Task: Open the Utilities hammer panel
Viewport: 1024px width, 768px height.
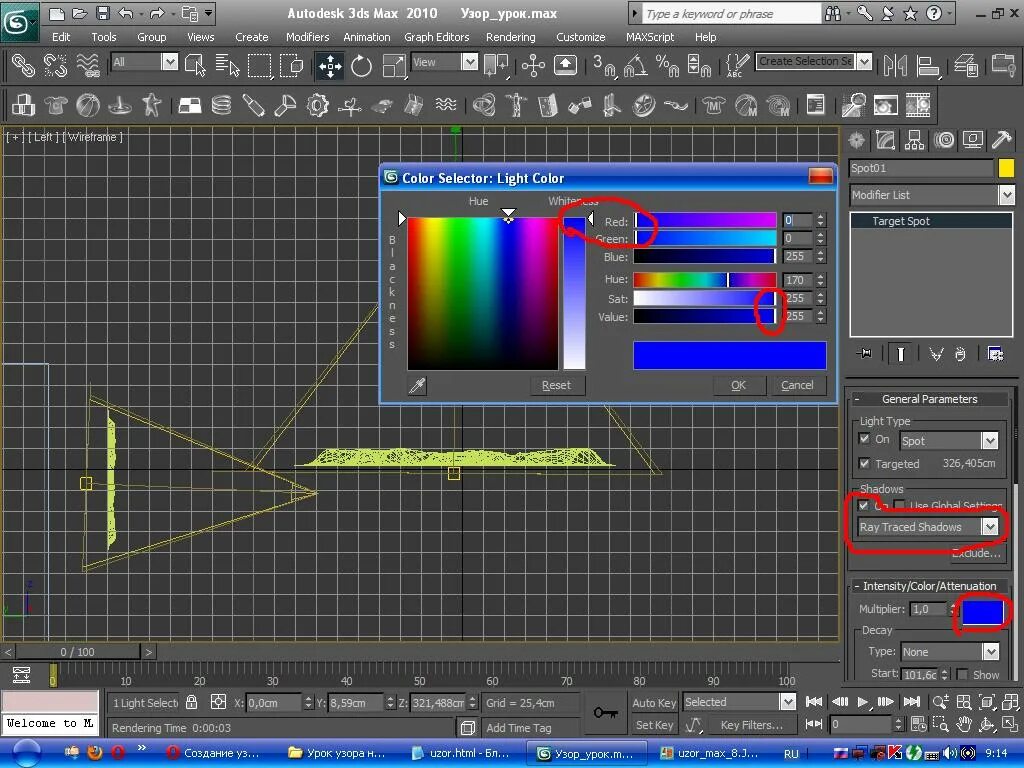Action: pos(1000,140)
